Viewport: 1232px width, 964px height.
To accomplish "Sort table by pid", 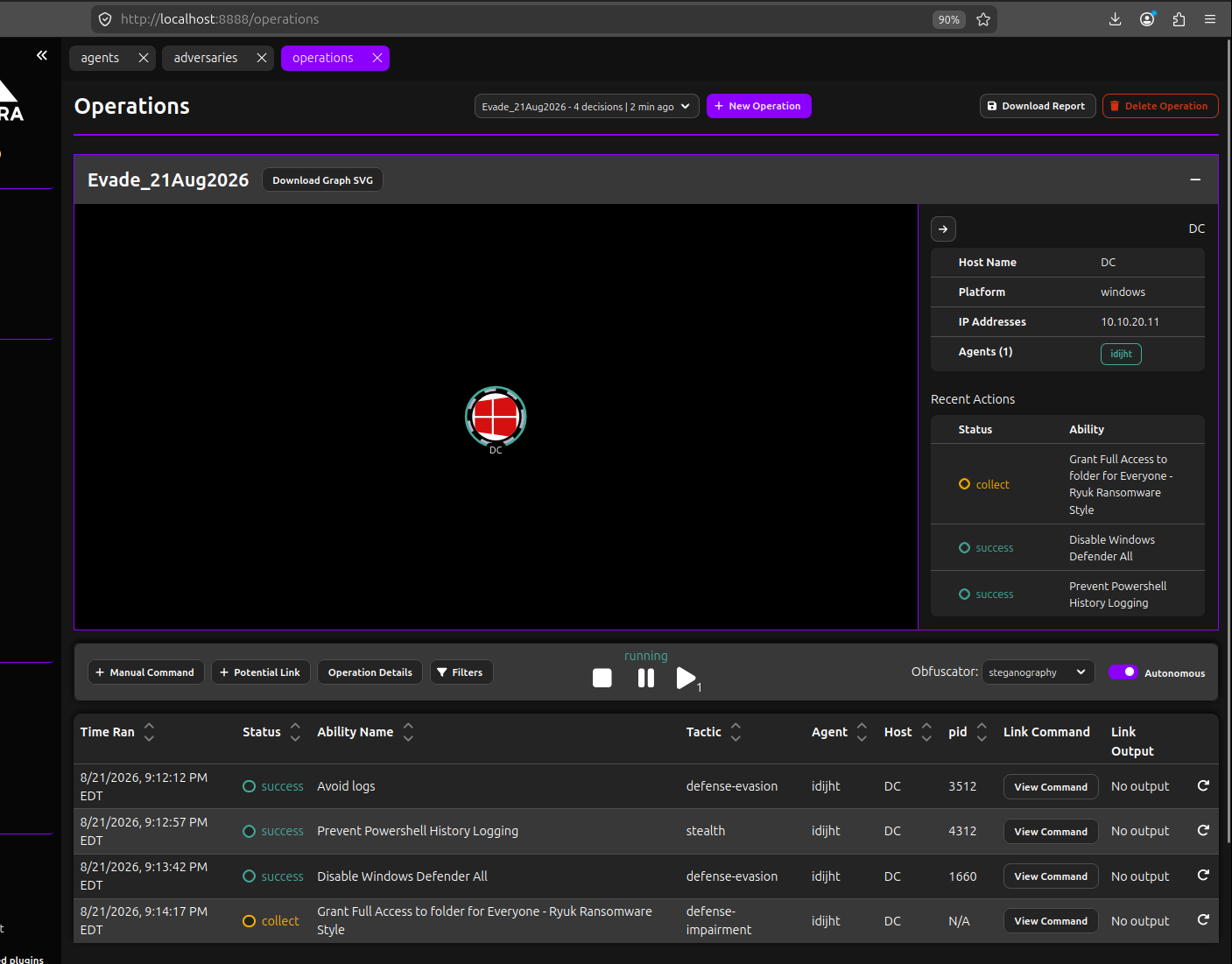I will (x=982, y=732).
